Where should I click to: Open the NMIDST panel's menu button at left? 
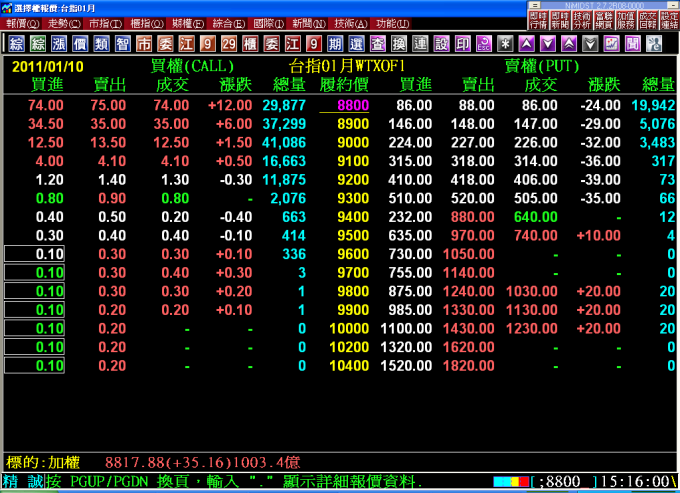[x=535, y=5]
